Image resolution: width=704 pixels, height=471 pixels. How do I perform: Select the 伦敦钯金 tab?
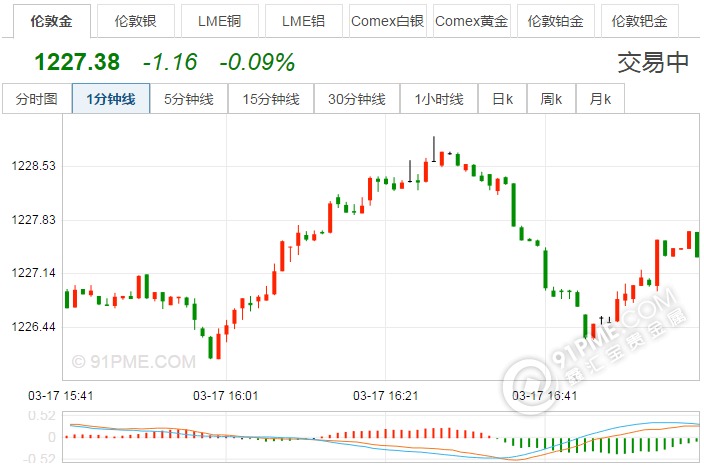coord(639,21)
